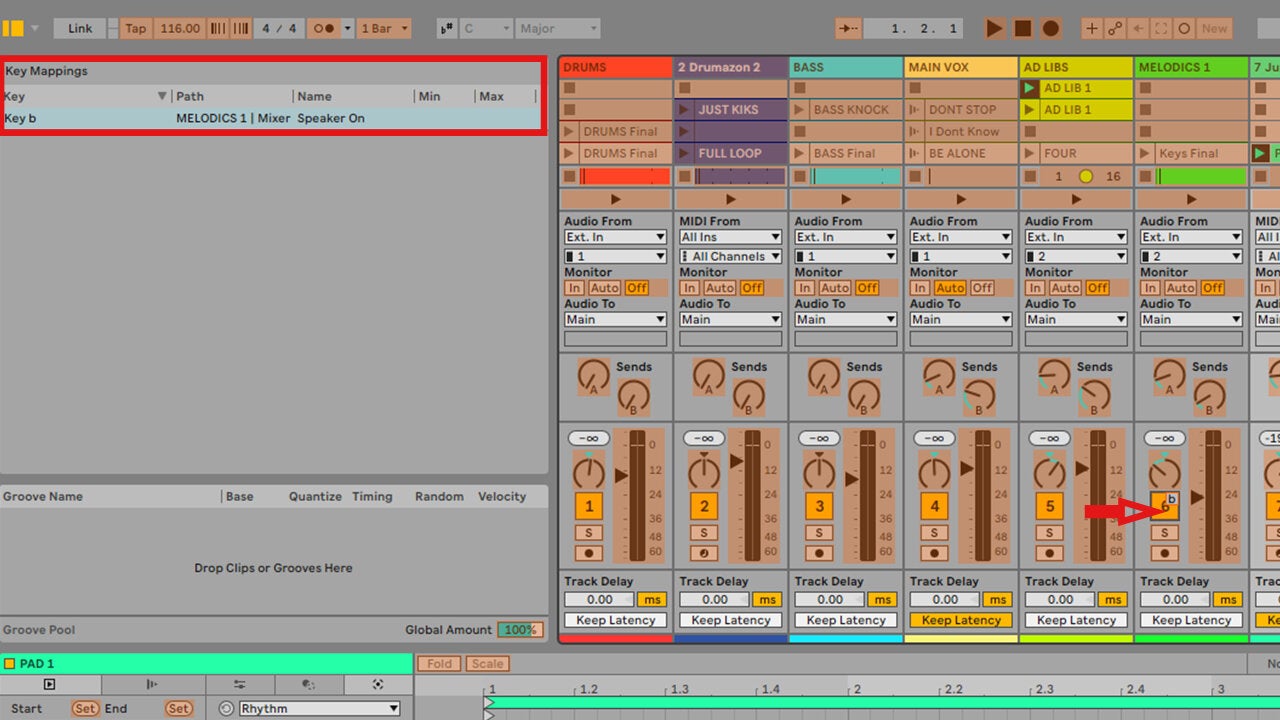Image resolution: width=1280 pixels, height=720 pixels.
Task: Launch the I Dont Know clip
Action: tap(915, 131)
